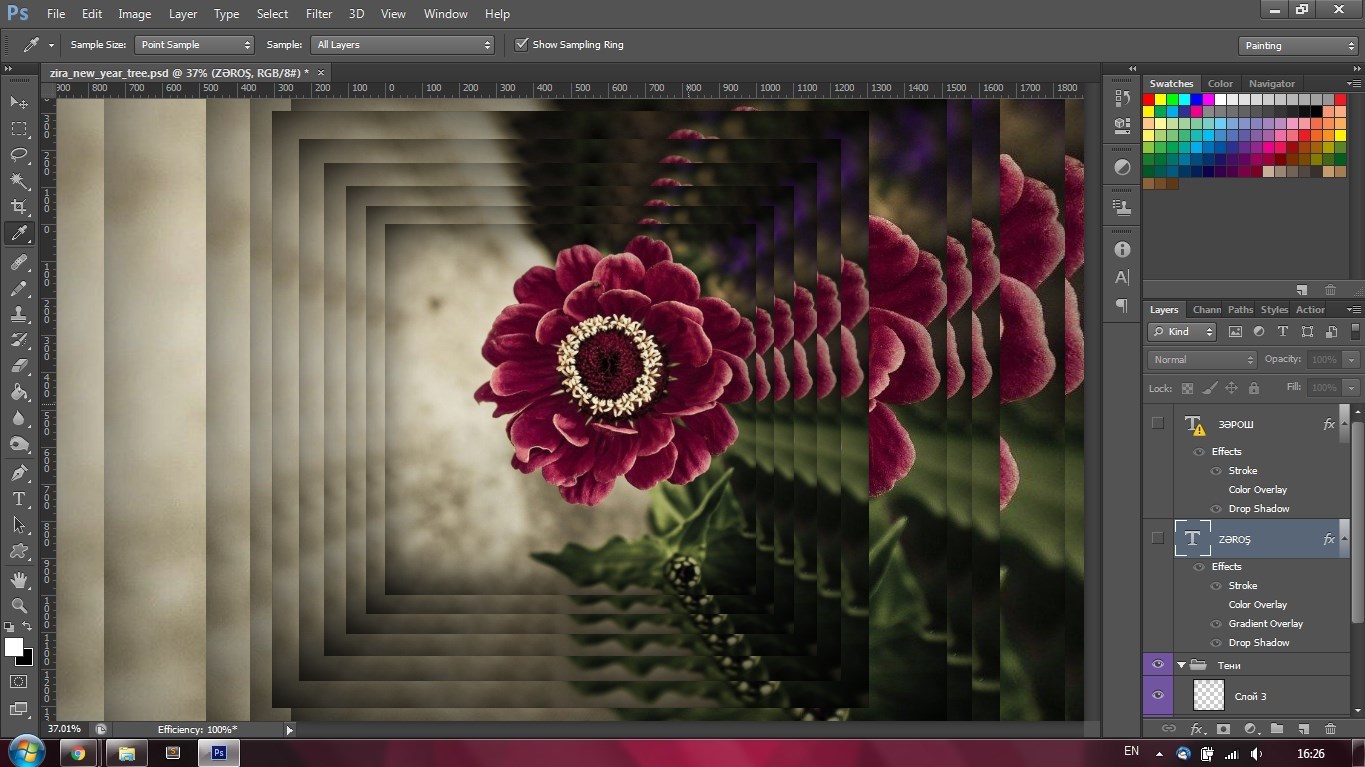1365x767 pixels.
Task: Open Photoshop taskbar button
Action: coord(219,752)
